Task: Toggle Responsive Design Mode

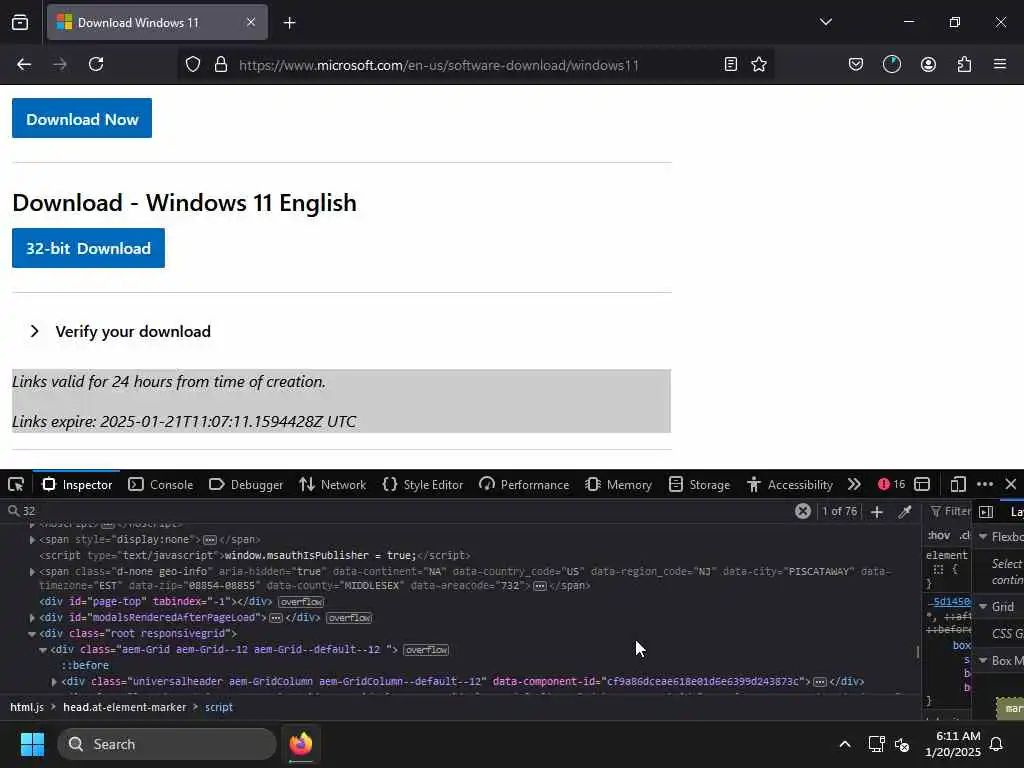Action: [957, 485]
